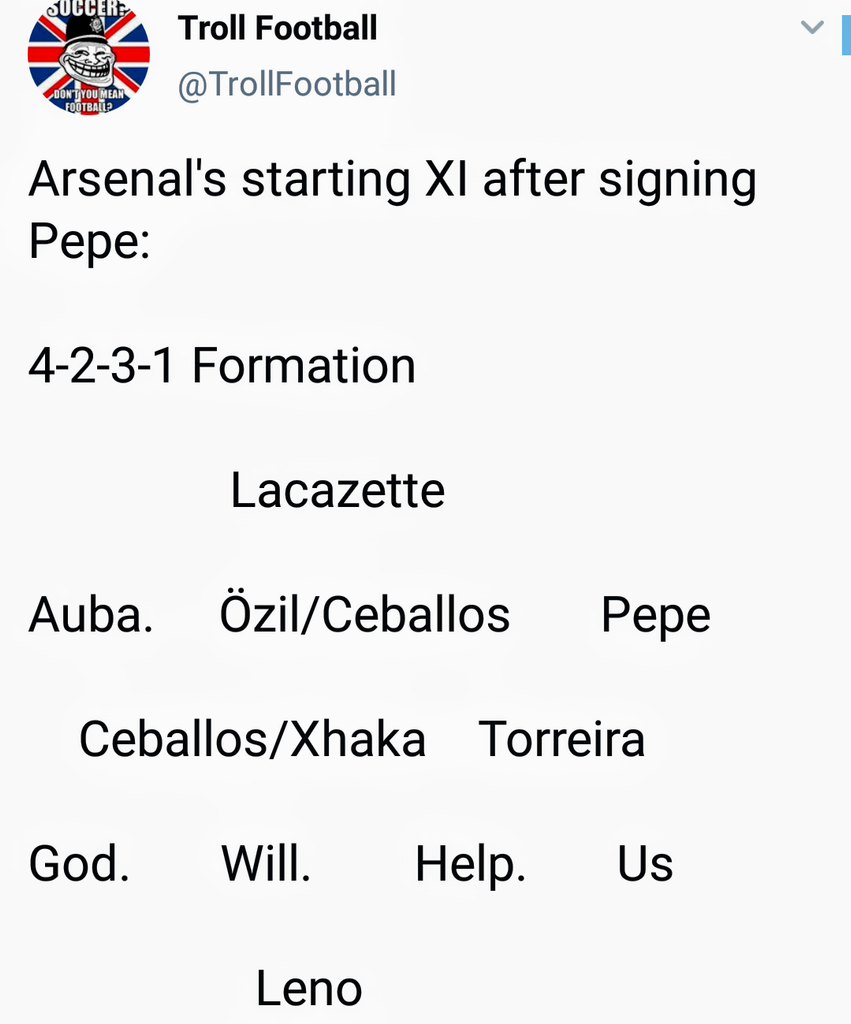Select the striker name Lacazette
The image size is (851, 1024).
(x=337, y=491)
